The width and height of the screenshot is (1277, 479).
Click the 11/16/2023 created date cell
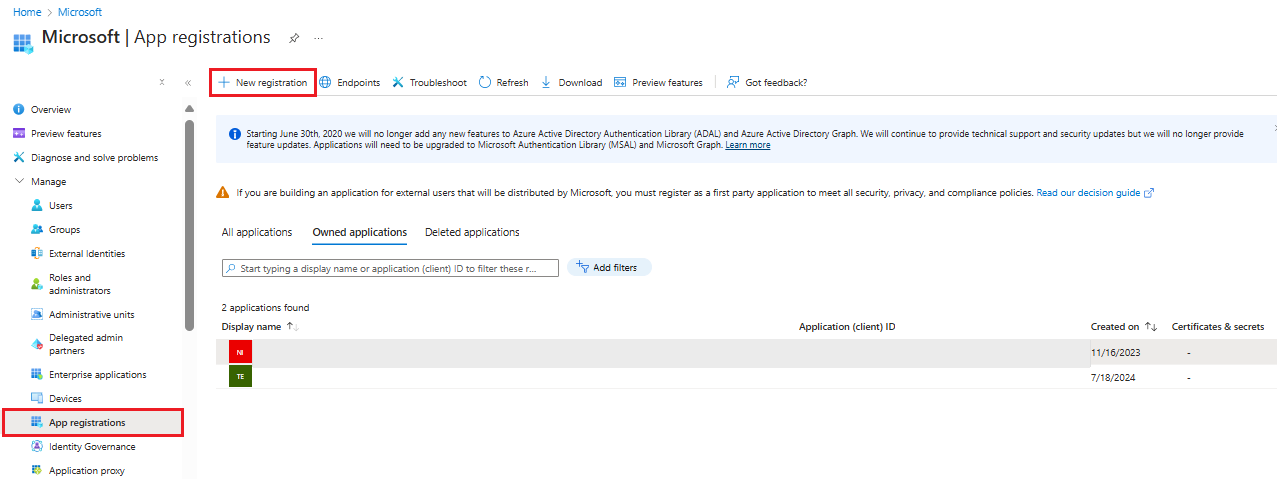coord(1115,352)
